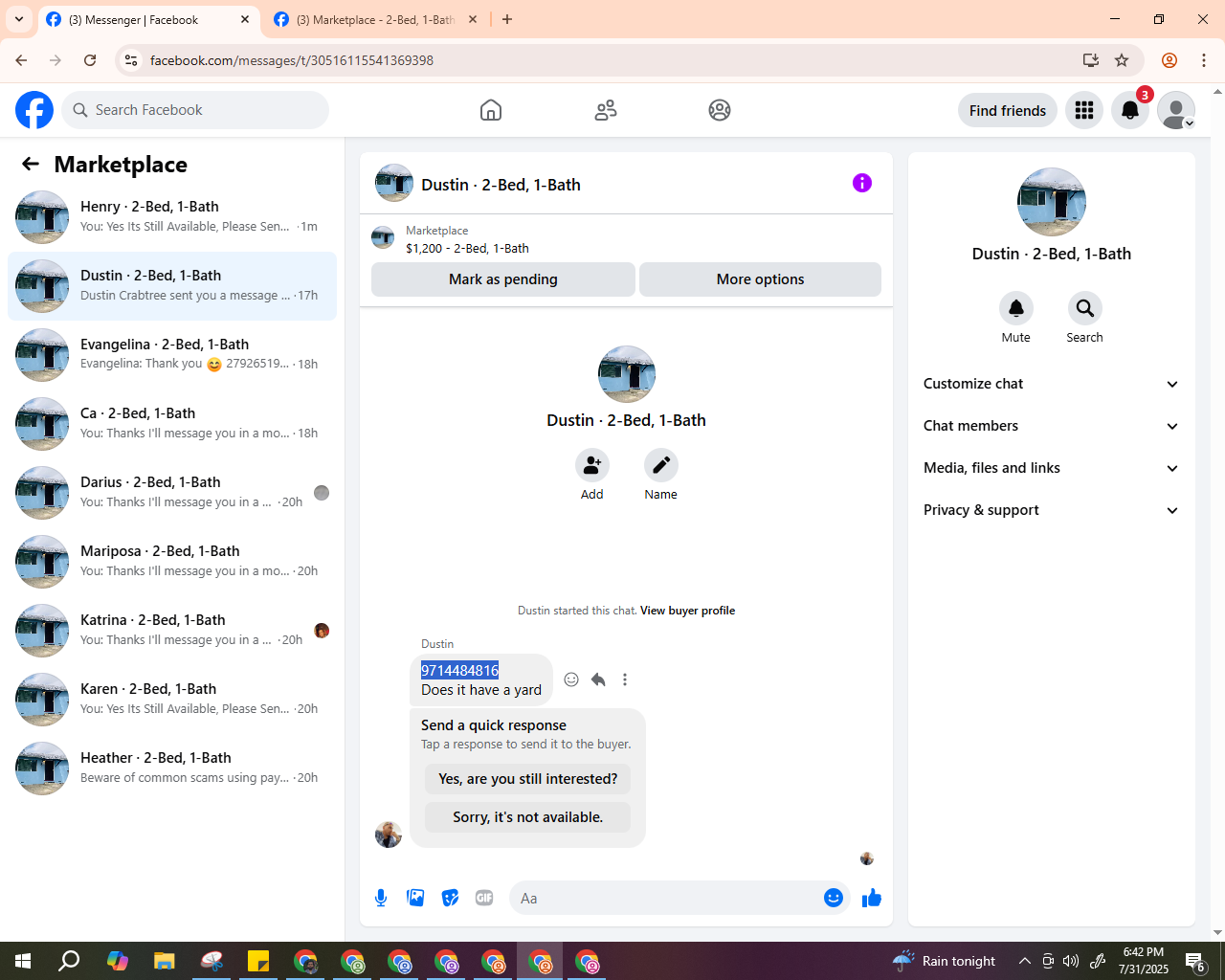Viewport: 1225px width, 980px height.
Task: Expand Media, files and links section
Action: pyautogui.click(x=1051, y=468)
